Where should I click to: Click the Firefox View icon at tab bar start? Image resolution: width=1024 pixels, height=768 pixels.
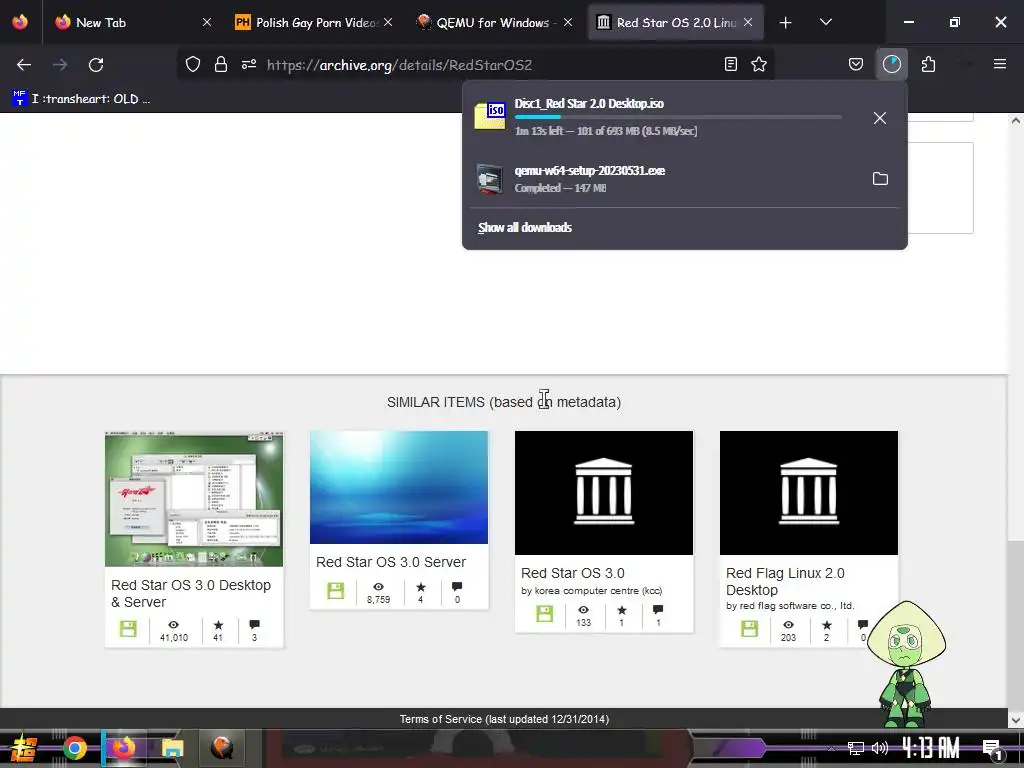[20, 22]
